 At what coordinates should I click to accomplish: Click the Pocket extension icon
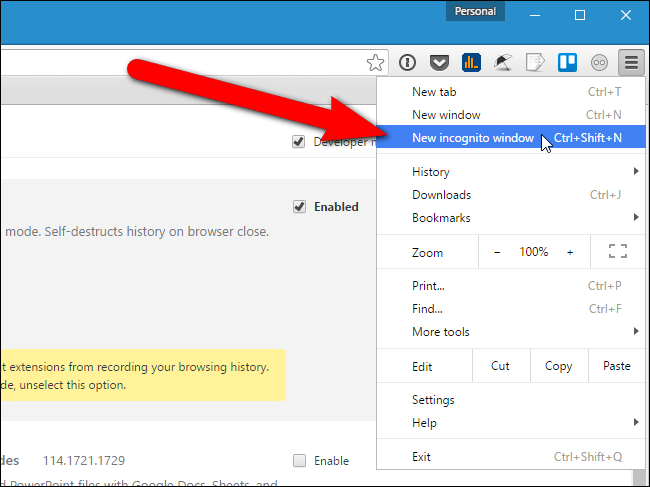click(439, 63)
